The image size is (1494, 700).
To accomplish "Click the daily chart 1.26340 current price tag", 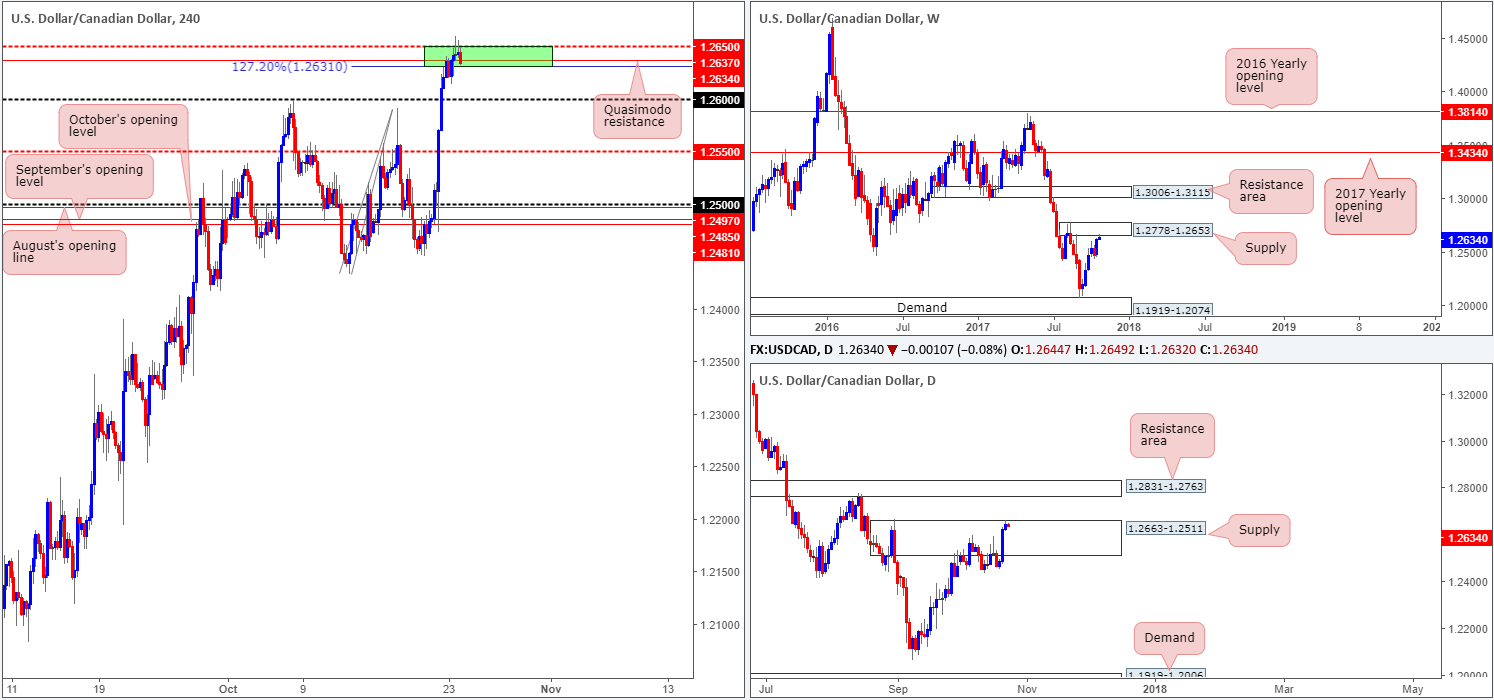I will point(1465,538).
